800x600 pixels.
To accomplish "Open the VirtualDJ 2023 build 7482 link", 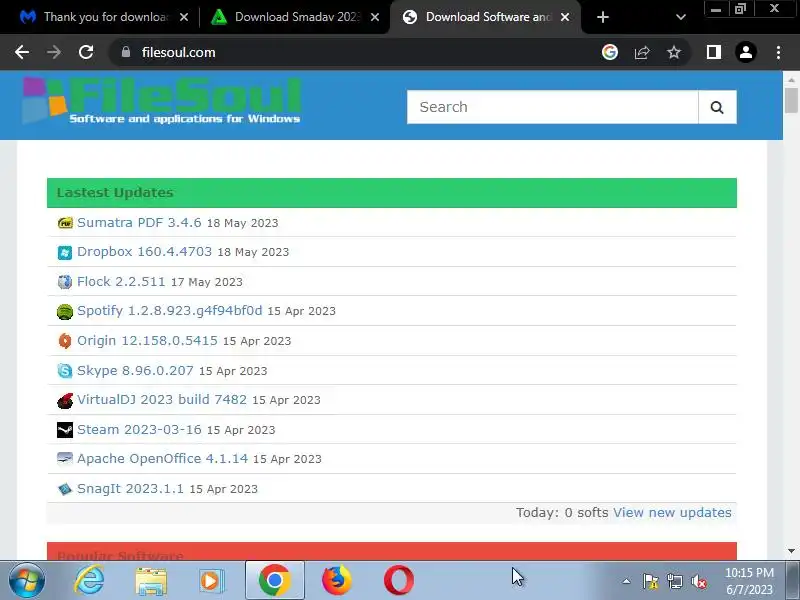I will (x=162, y=399).
